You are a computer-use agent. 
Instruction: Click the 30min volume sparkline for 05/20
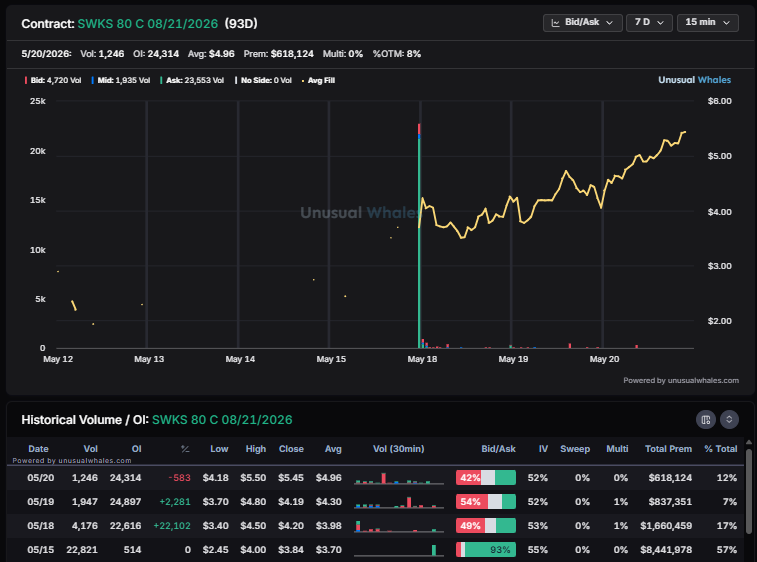click(399, 478)
